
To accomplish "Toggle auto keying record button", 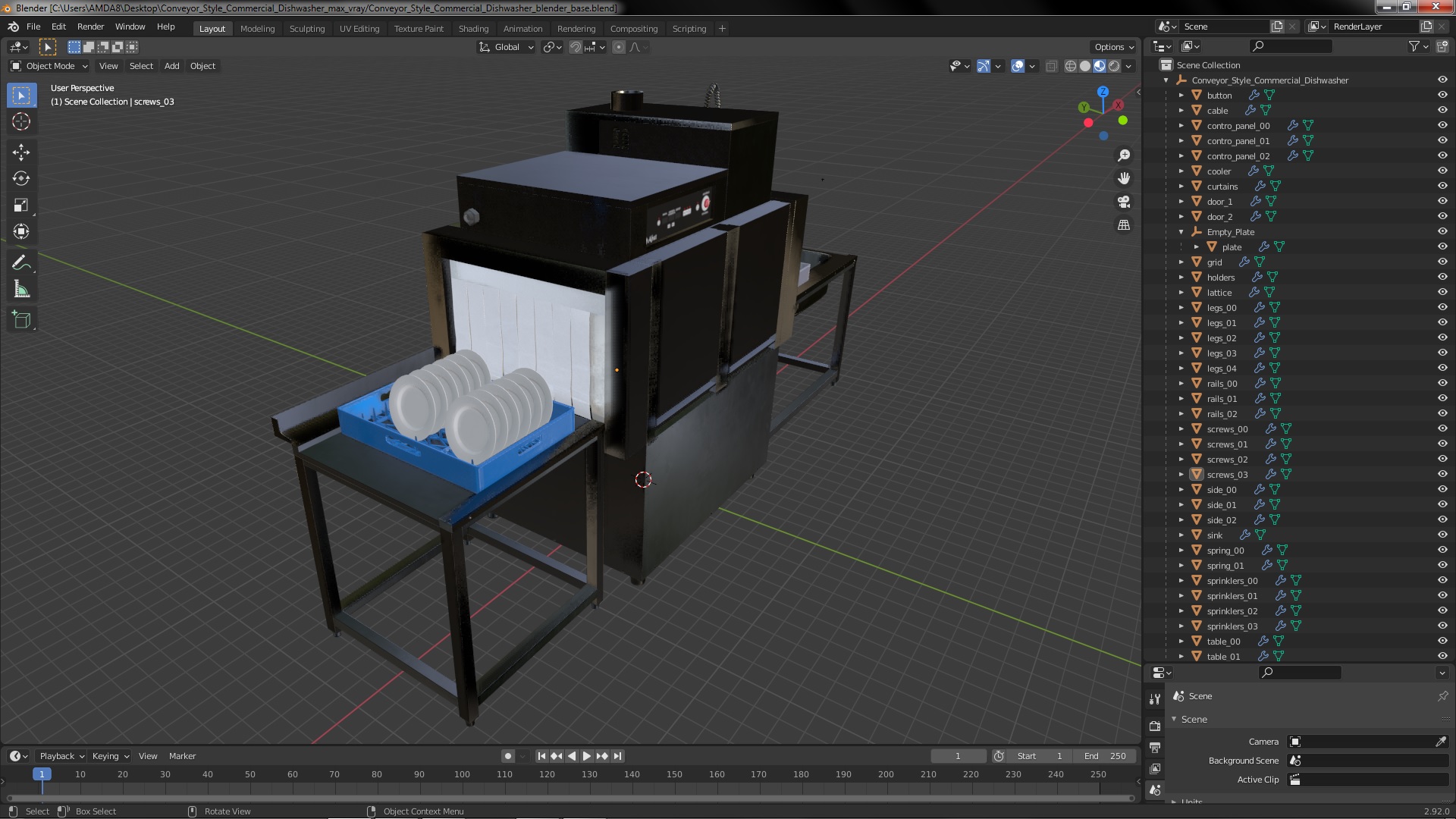I will tap(507, 756).
